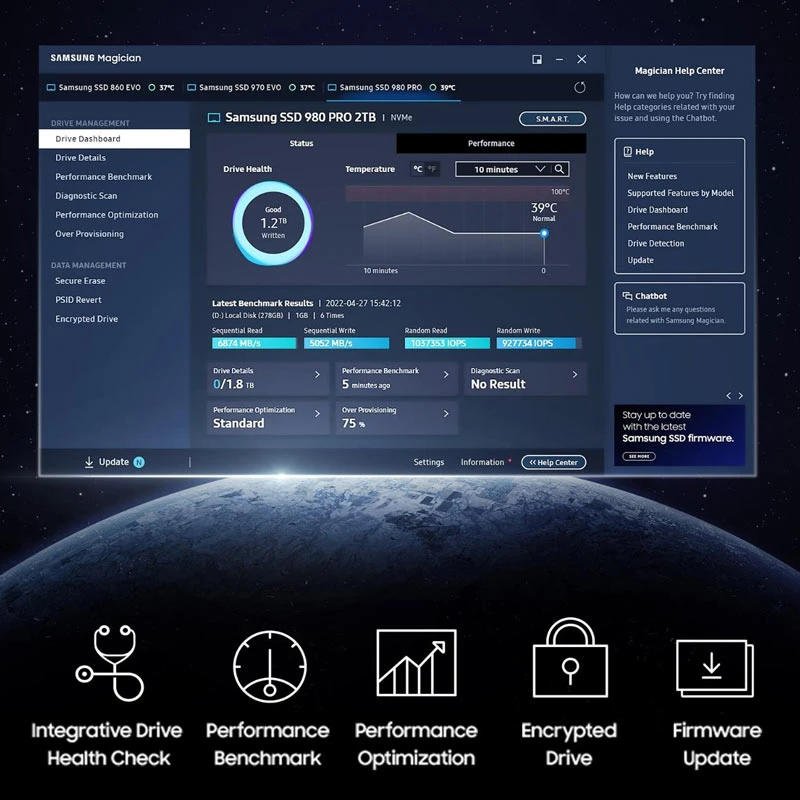Click the Update download arrow icon
This screenshot has width=800, height=800.
pos(89,462)
